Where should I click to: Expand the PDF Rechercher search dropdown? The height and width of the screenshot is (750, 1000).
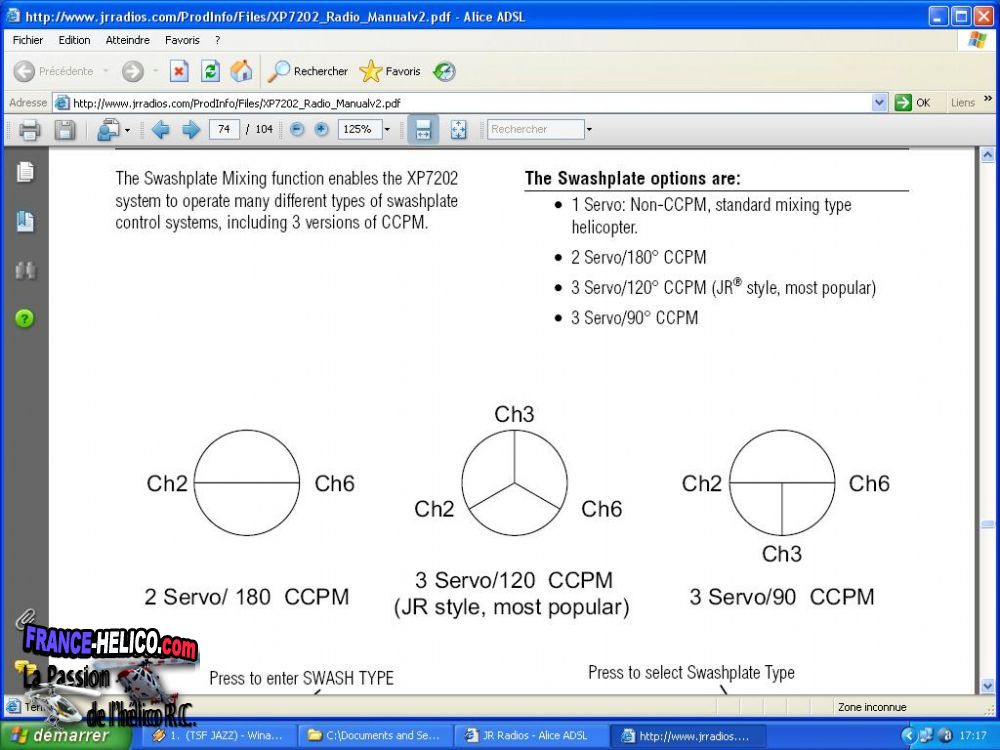pos(589,129)
